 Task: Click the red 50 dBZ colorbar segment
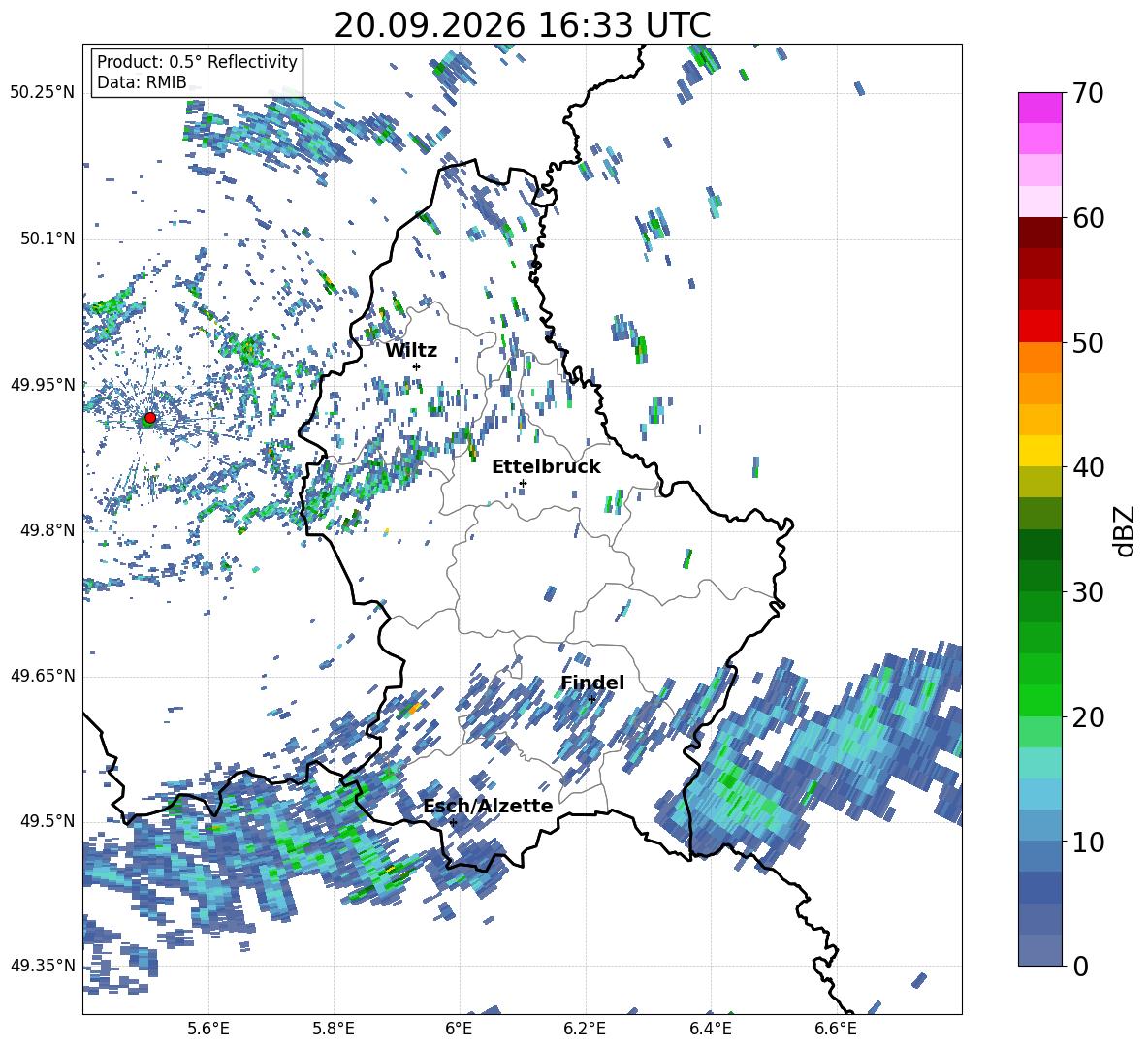(1039, 327)
